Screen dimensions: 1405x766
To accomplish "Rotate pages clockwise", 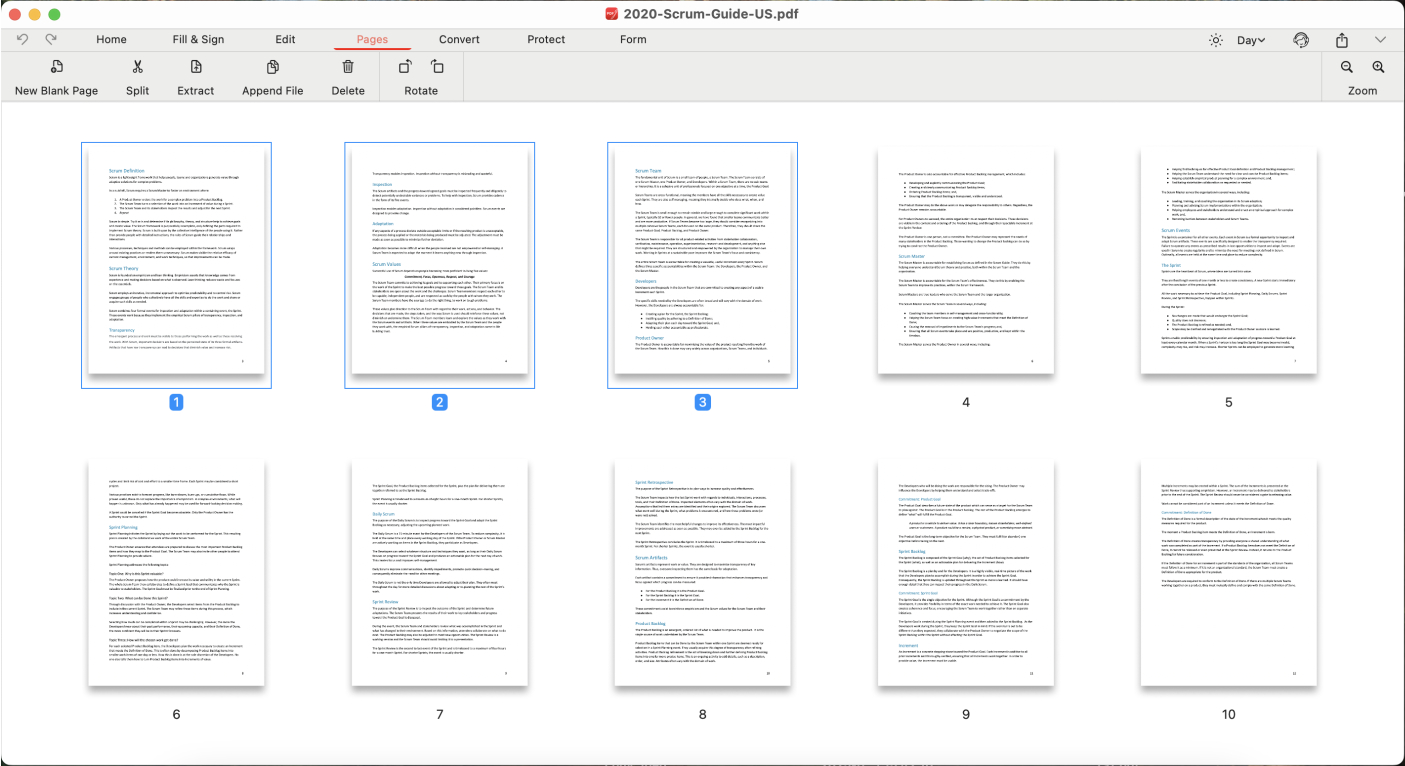I will pos(437,67).
